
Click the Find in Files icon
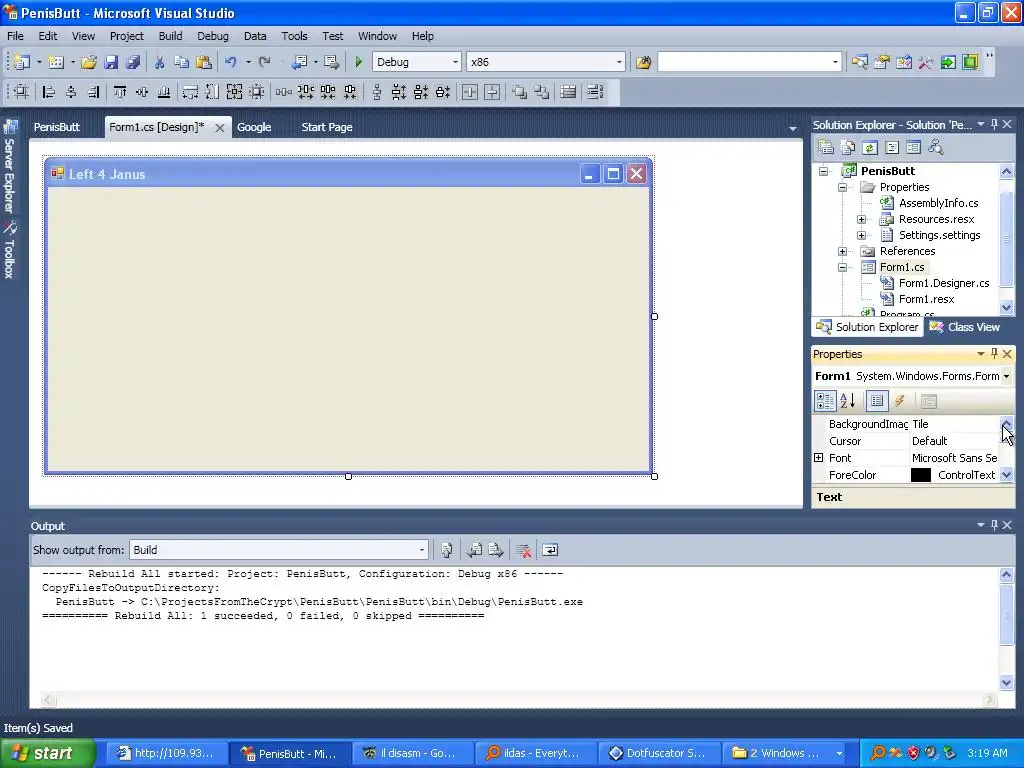tap(643, 62)
